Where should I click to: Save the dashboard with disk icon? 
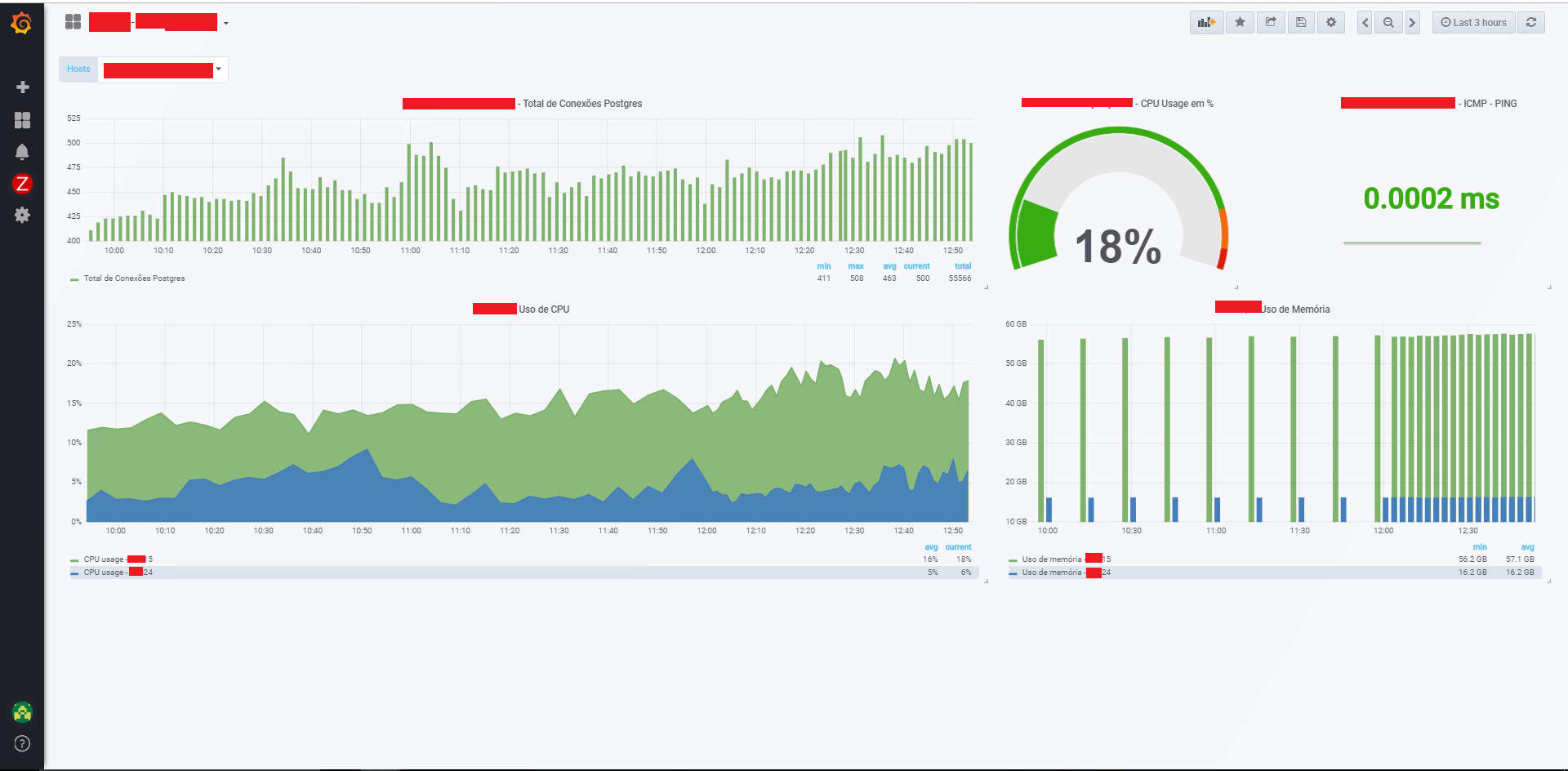pos(1301,23)
